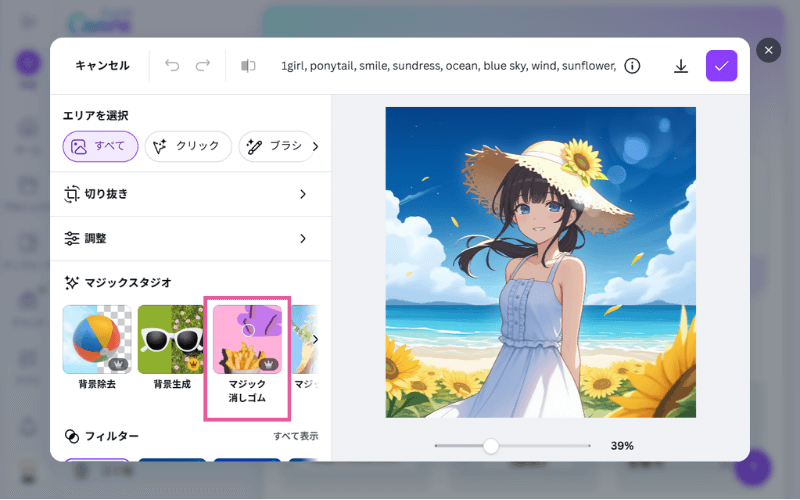Expand the 切り抜き section
800x500 pixels.
point(190,194)
